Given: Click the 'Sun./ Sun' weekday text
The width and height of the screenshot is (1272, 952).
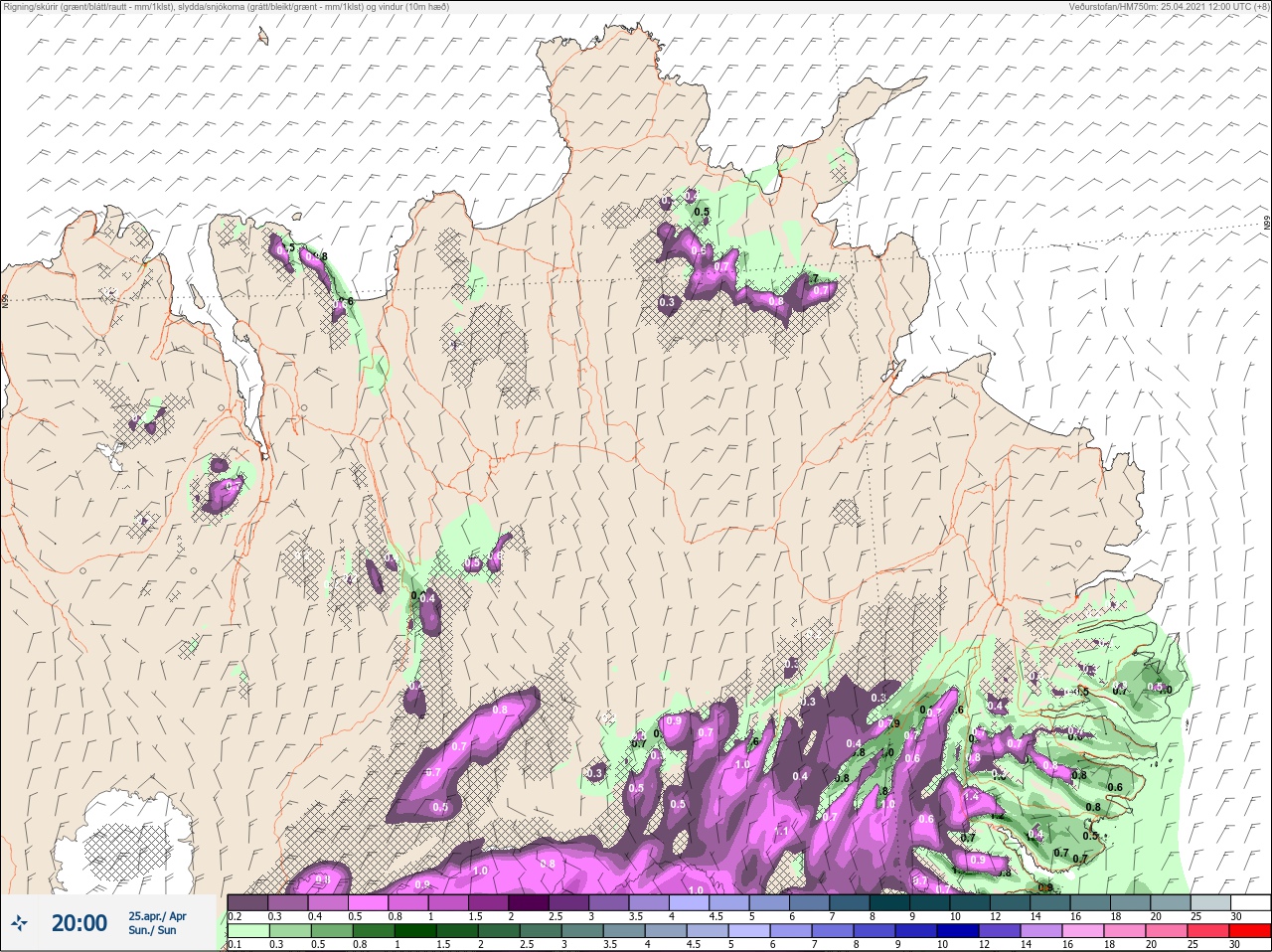Looking at the screenshot, I should coord(152,930).
